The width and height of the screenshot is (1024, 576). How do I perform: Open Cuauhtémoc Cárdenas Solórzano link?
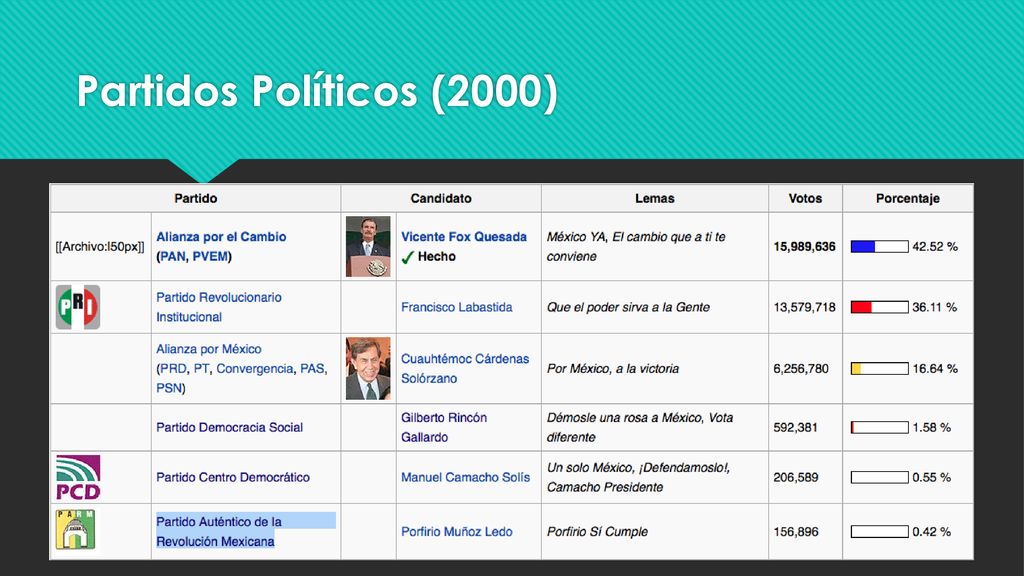(x=465, y=368)
